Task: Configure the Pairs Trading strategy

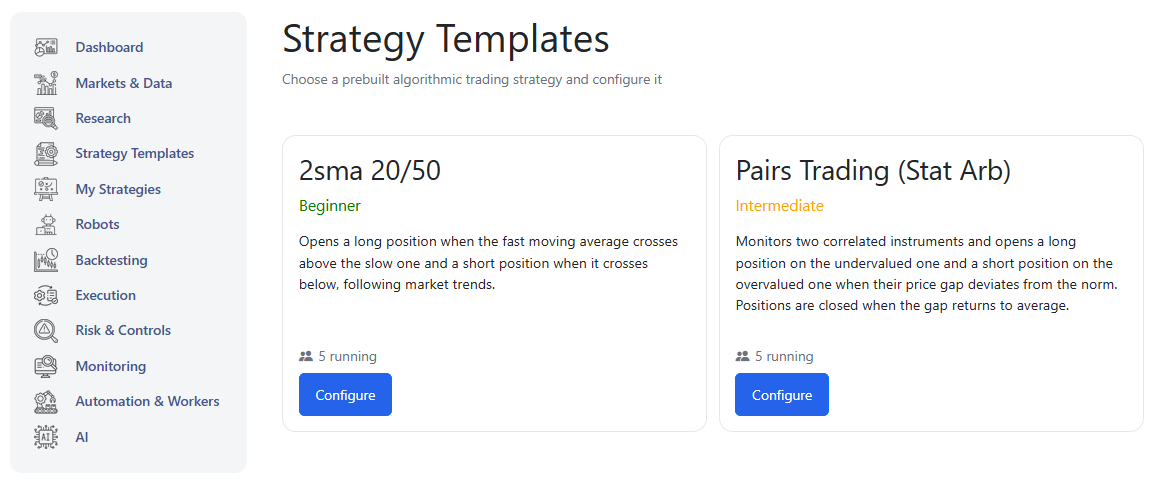Action: point(781,395)
